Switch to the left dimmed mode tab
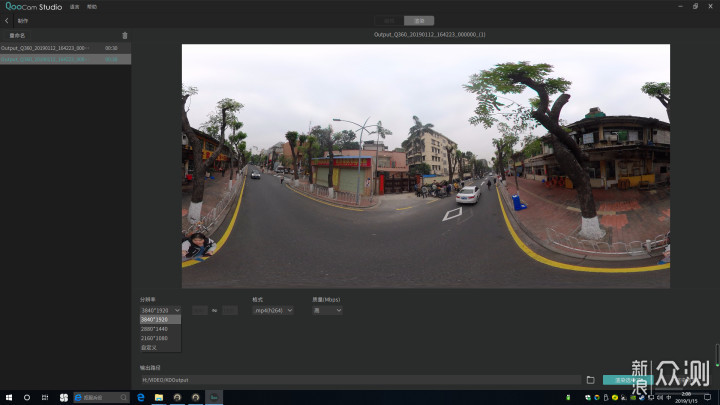Viewport: 720px width, 405px height. (388, 20)
